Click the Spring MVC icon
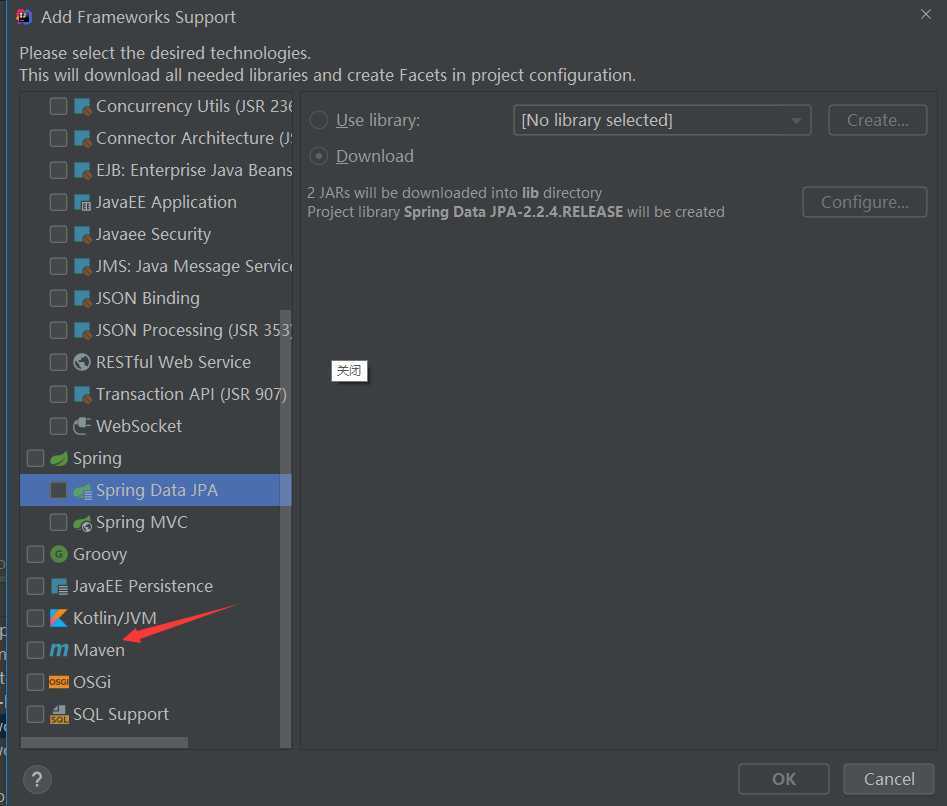 [x=82, y=523]
